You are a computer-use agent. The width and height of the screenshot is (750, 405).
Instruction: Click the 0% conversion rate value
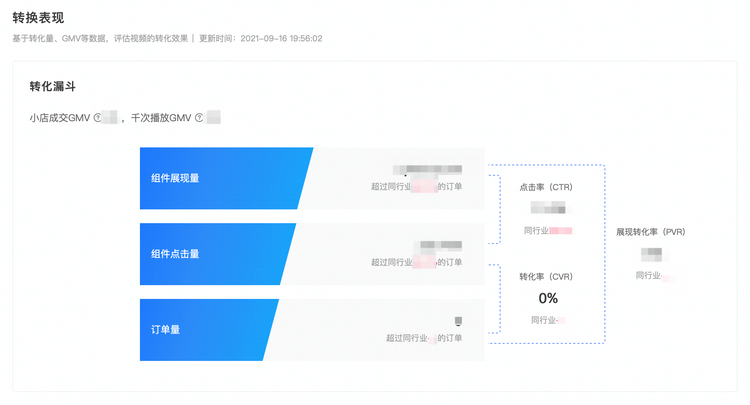tap(548, 298)
